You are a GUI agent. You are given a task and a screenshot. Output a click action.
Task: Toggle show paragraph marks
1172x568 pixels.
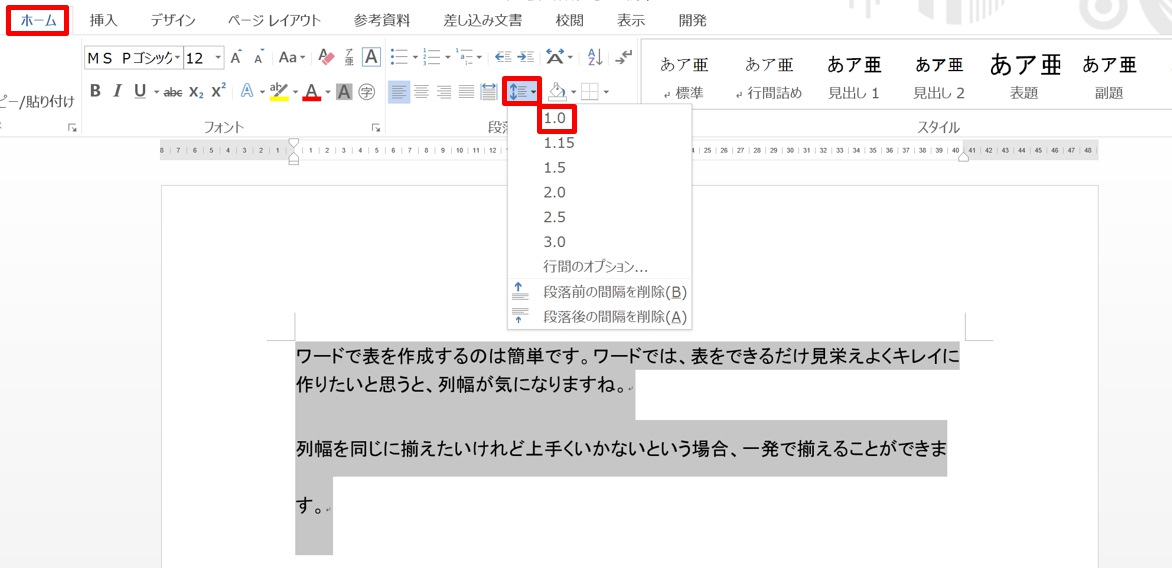tap(624, 57)
